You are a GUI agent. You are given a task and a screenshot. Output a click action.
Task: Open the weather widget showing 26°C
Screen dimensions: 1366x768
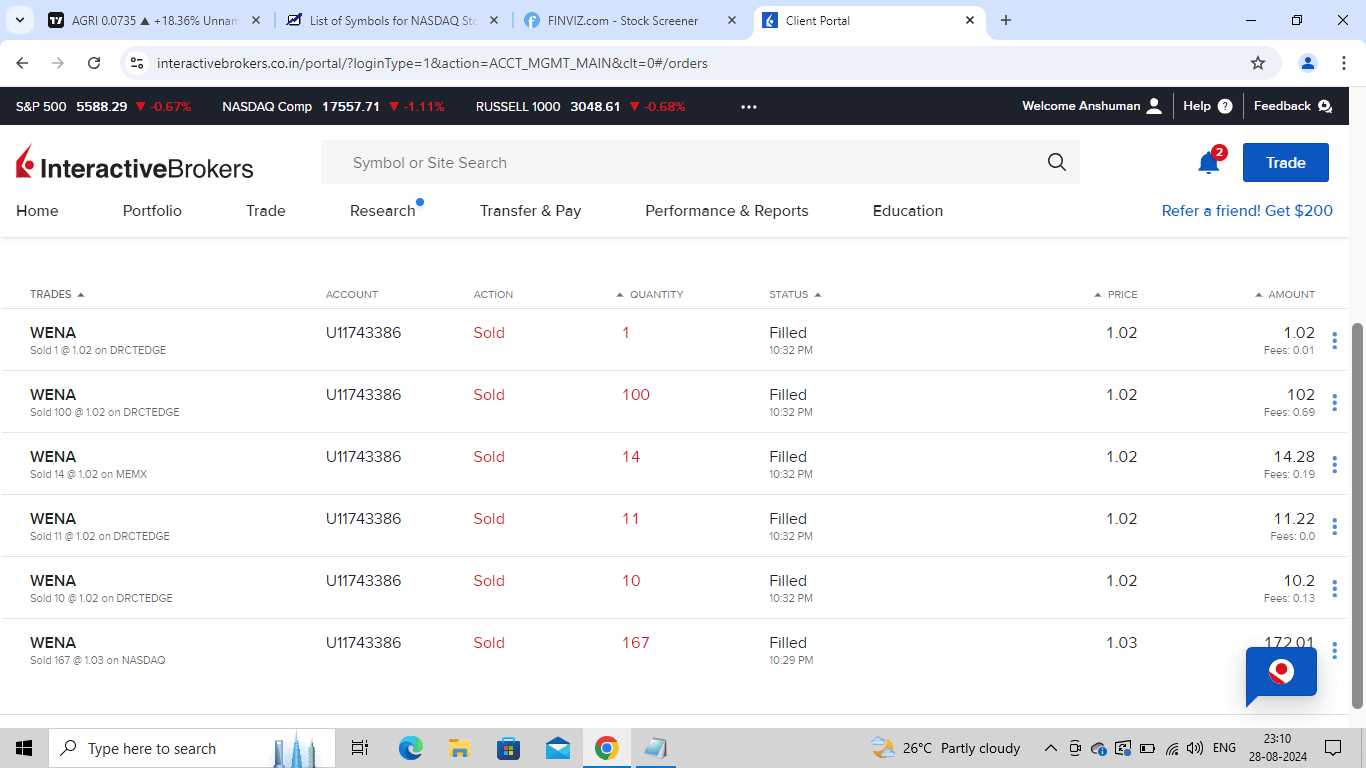pyautogui.click(x=945, y=748)
